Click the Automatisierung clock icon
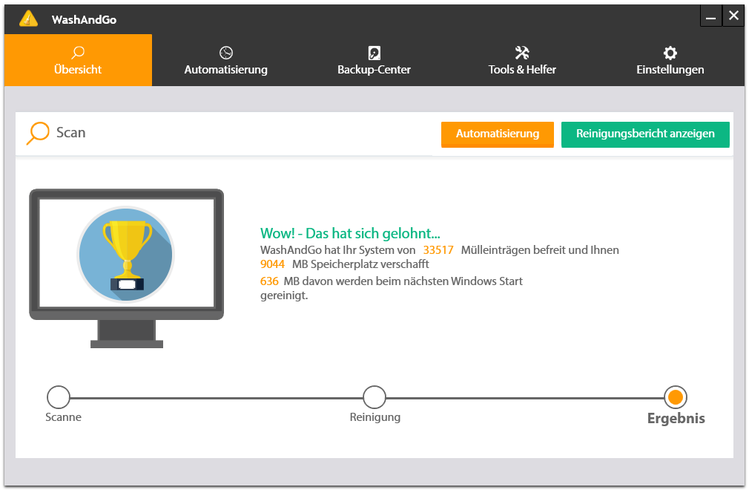Screen dimensions: 749x490 [x=226, y=53]
